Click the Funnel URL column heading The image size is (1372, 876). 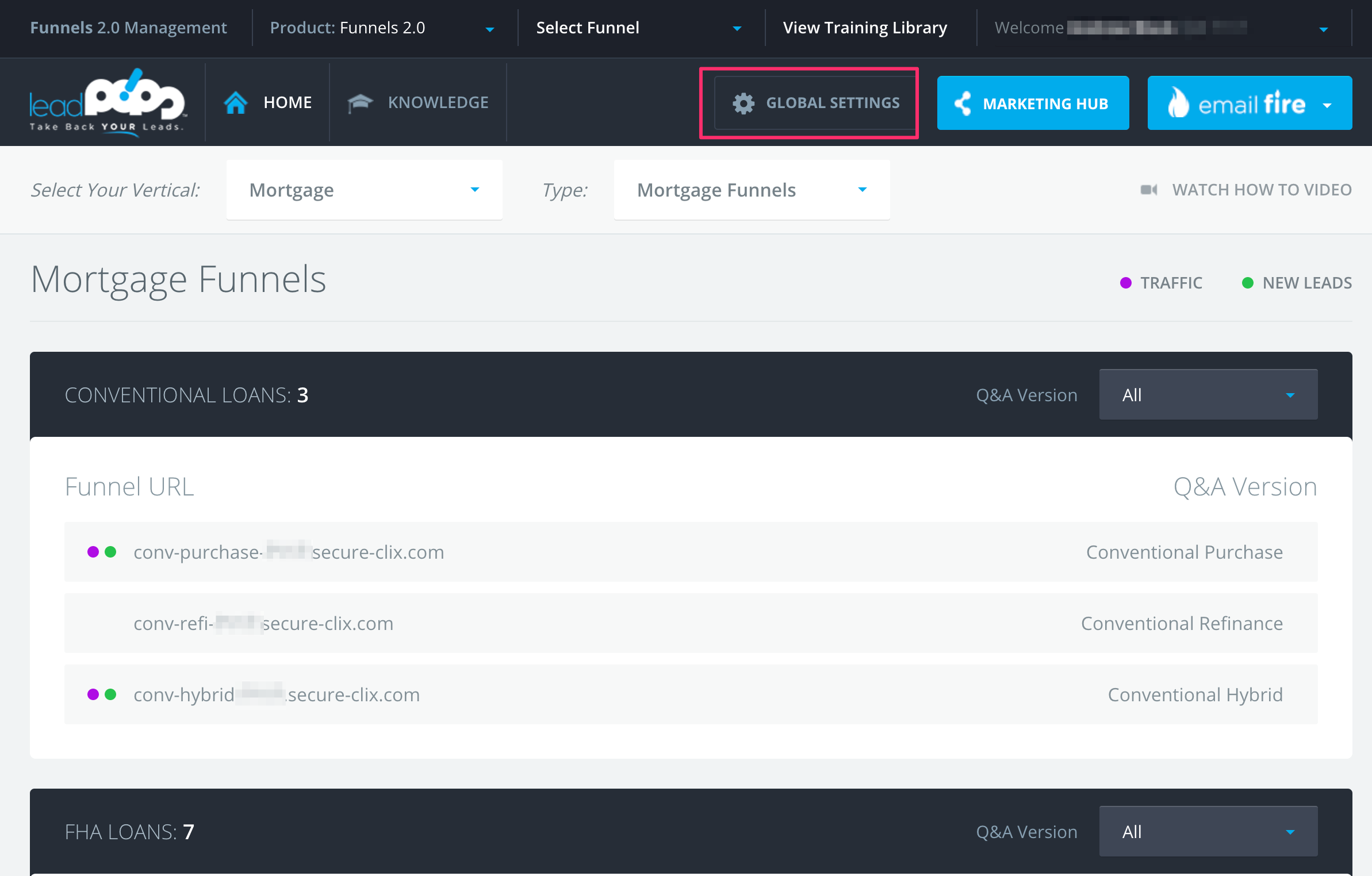coord(129,487)
